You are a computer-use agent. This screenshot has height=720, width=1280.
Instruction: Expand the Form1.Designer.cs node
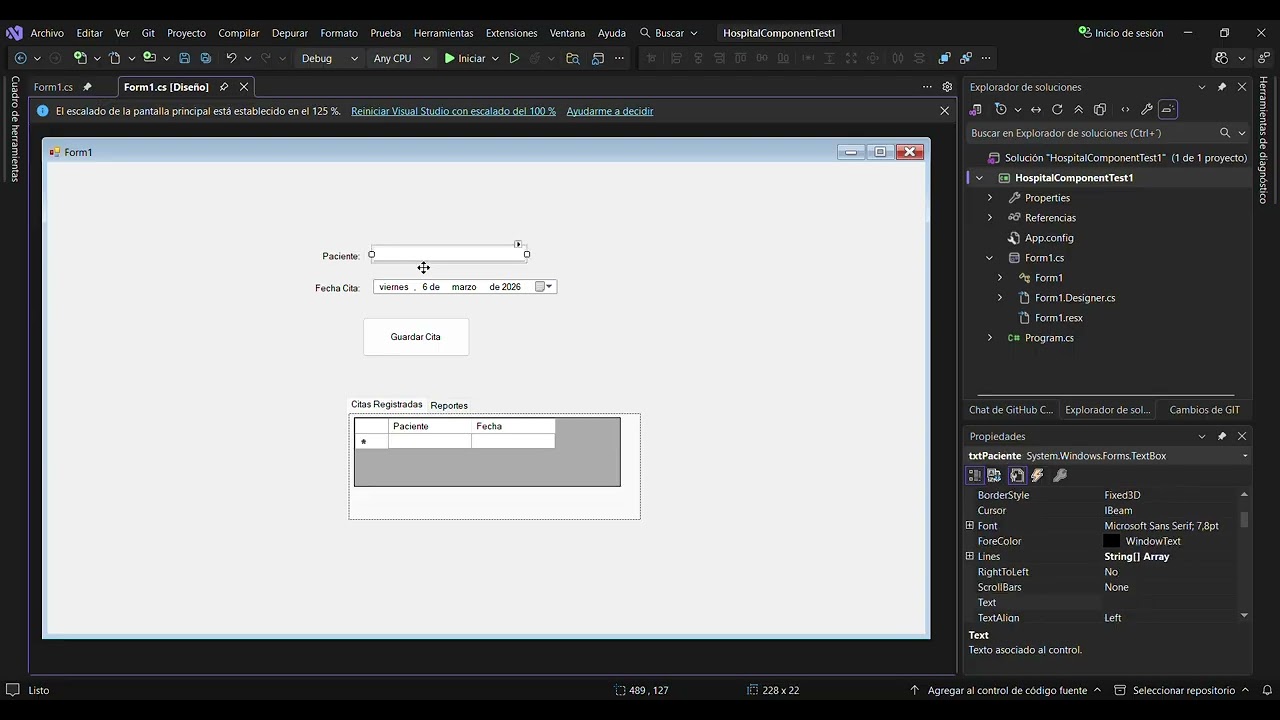[x=1000, y=298]
